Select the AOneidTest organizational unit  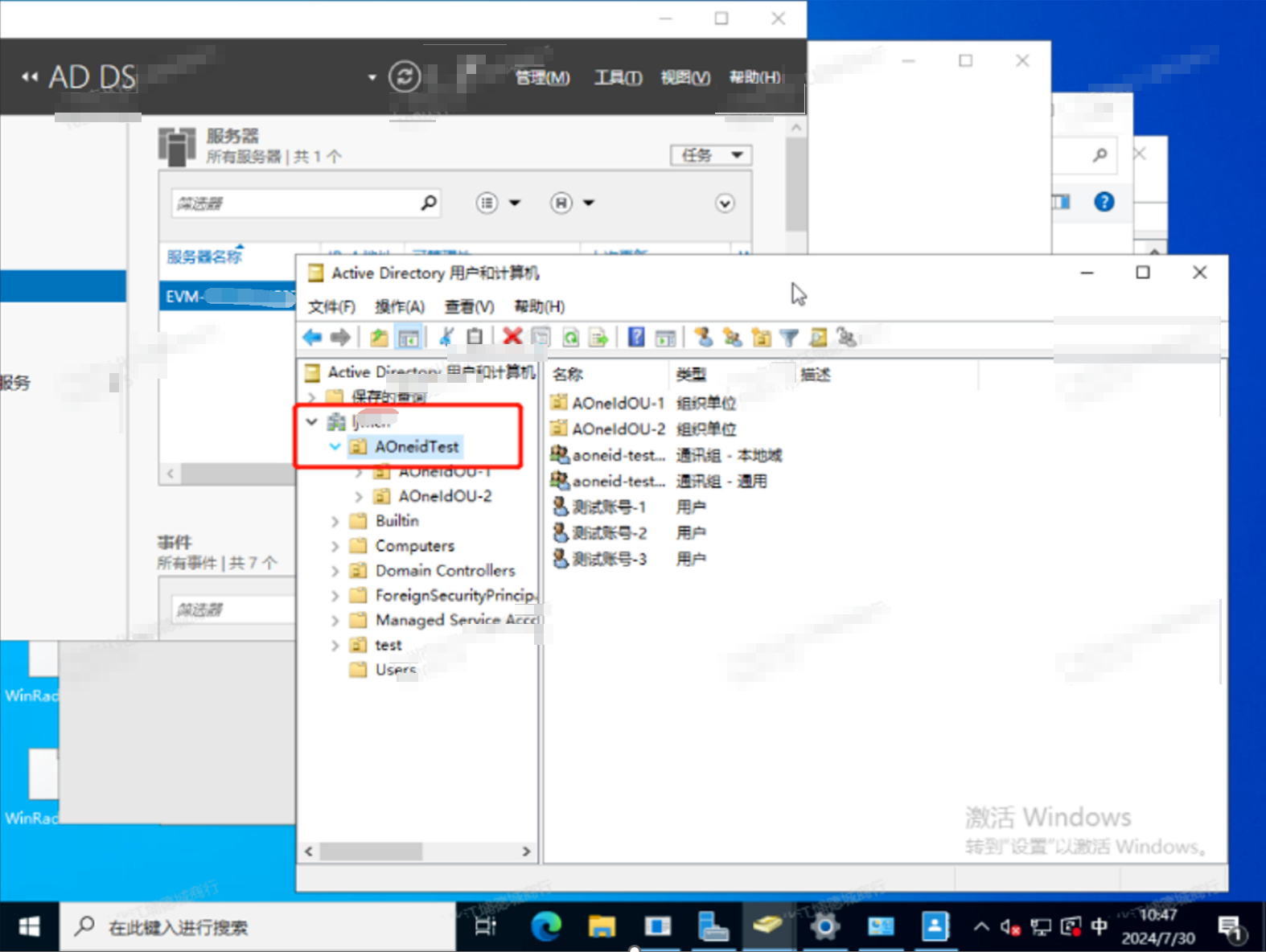(417, 446)
